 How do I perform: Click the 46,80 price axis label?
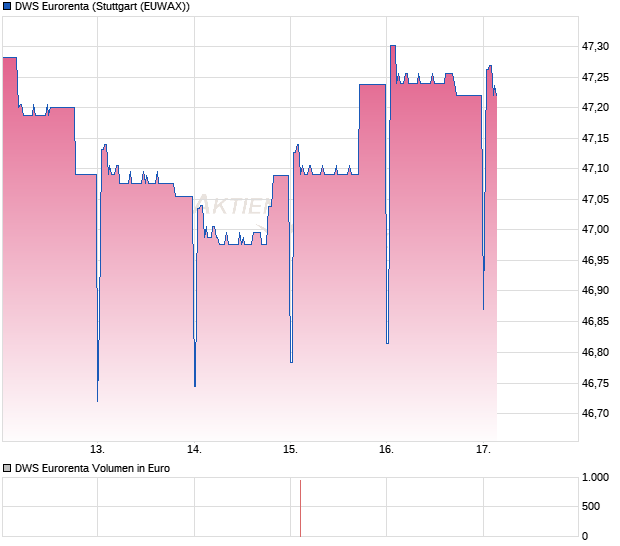coord(595,352)
